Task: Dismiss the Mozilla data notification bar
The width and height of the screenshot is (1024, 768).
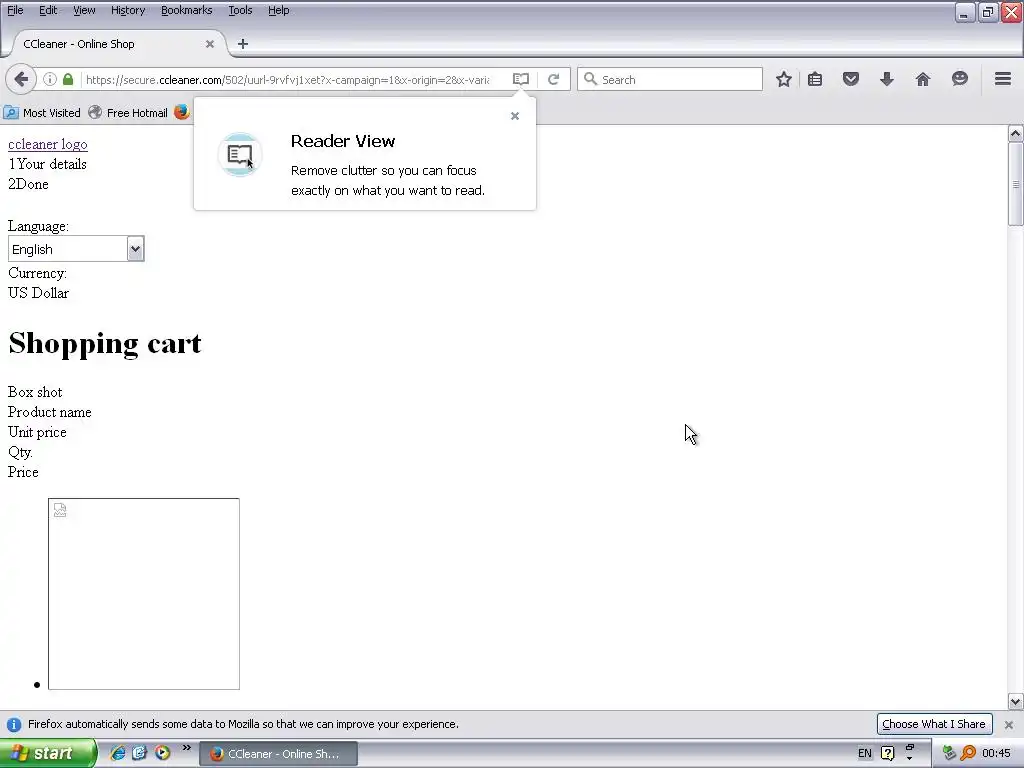Action: point(1008,724)
